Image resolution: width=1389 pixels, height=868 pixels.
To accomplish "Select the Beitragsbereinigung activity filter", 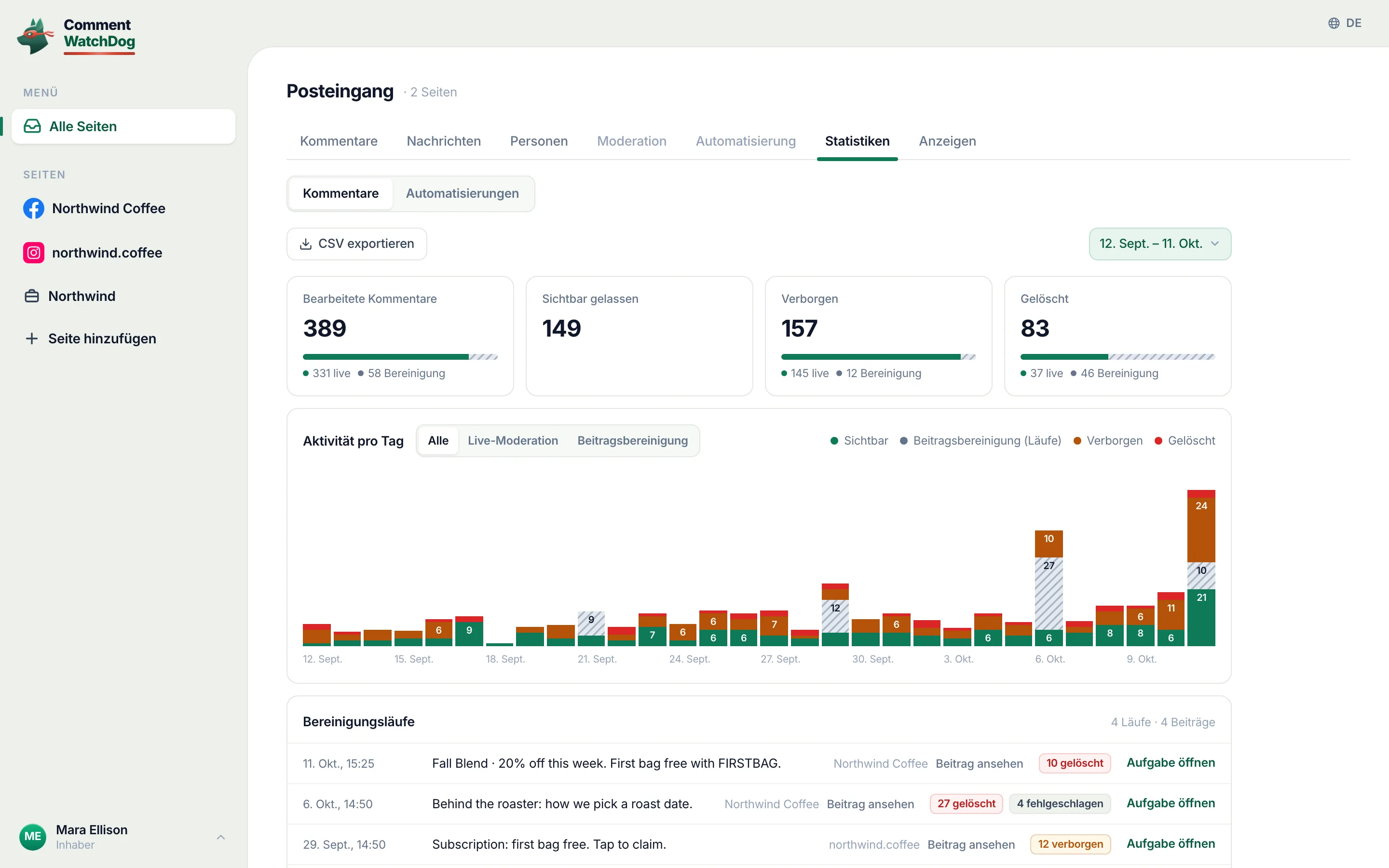I will coord(632,441).
